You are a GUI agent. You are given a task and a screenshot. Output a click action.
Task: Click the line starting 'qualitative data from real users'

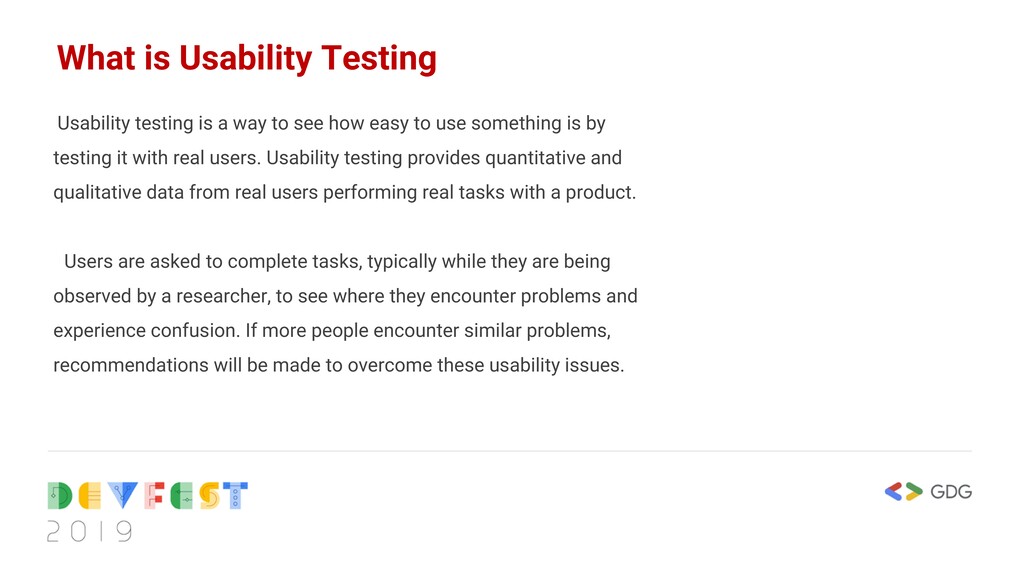[345, 193]
